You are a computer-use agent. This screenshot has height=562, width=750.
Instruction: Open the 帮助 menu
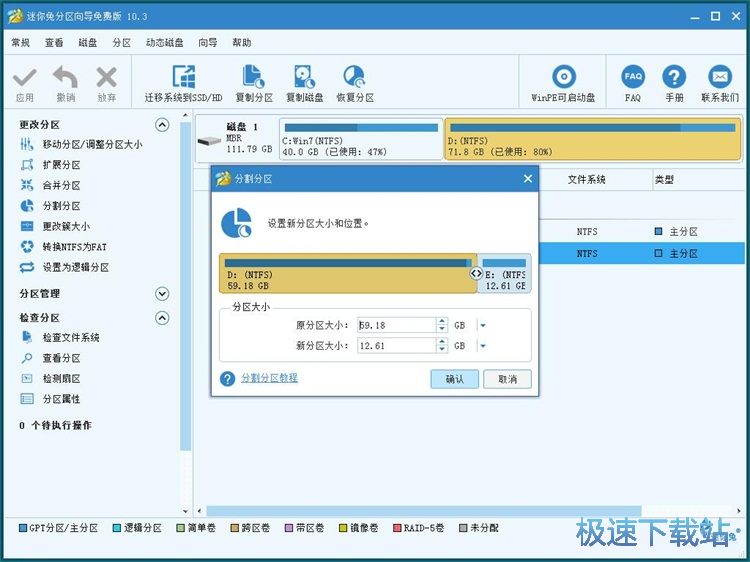(242, 43)
